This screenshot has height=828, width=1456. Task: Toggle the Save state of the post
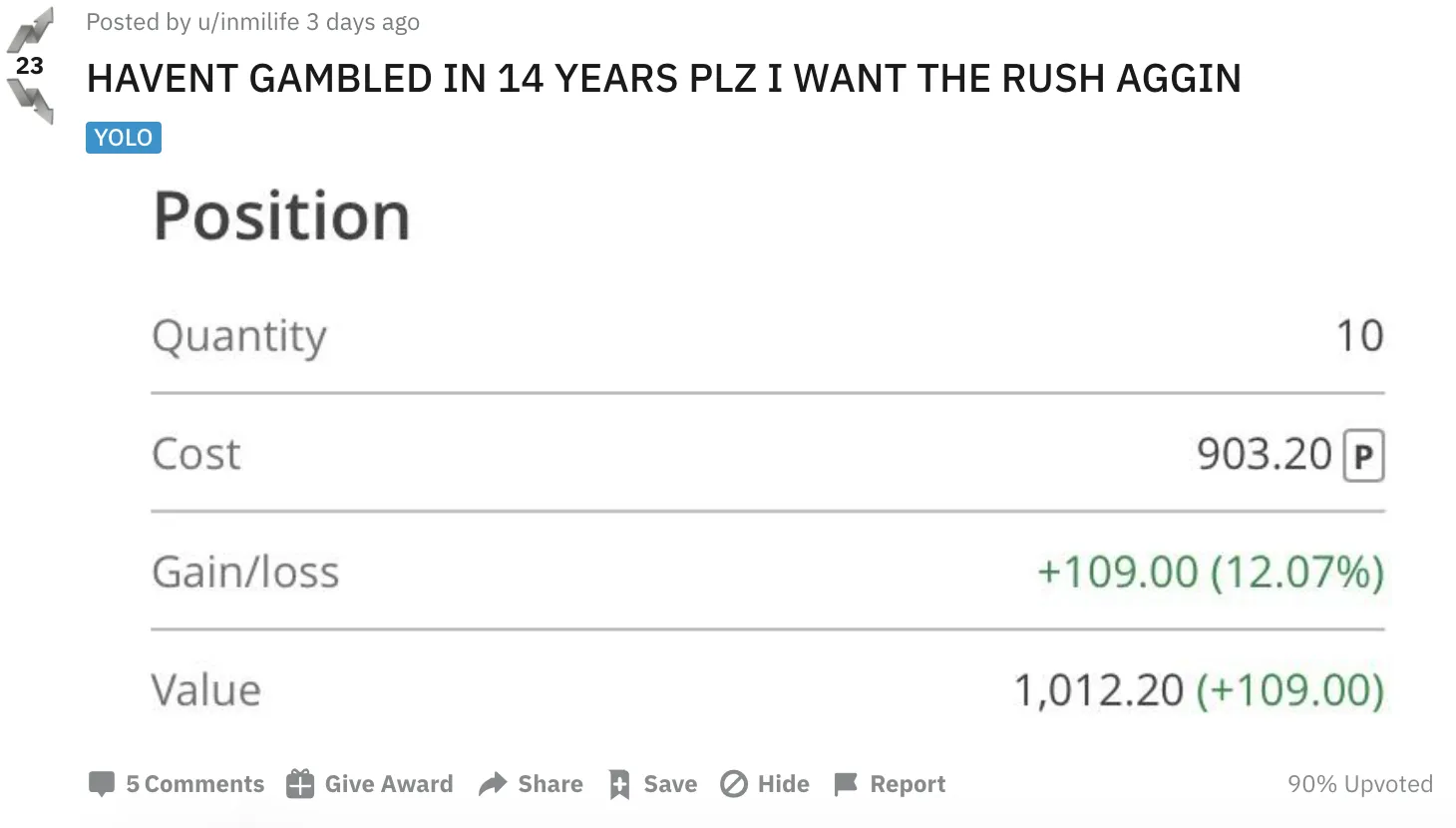click(669, 784)
